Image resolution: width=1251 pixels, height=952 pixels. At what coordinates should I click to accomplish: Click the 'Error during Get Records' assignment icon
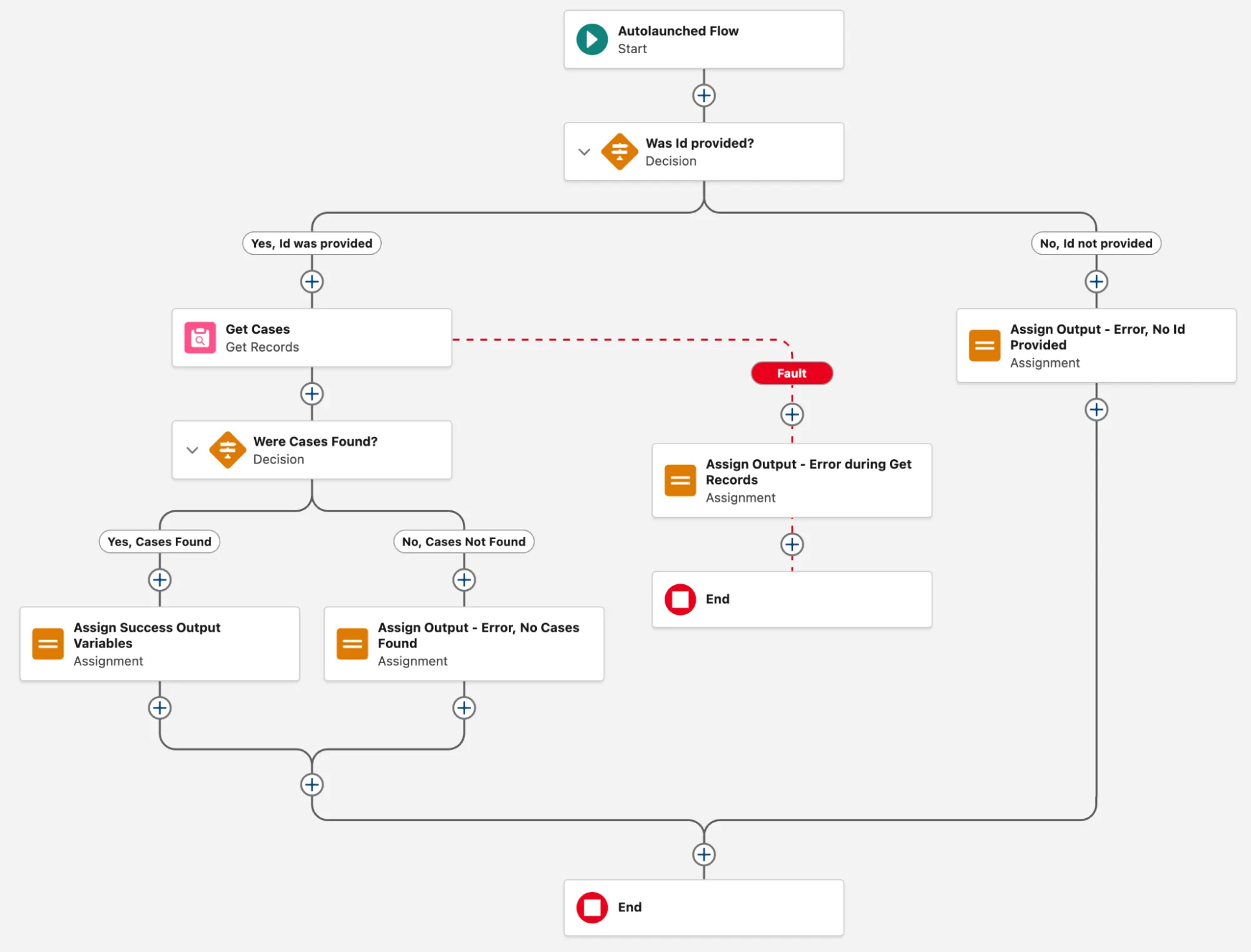(680, 480)
